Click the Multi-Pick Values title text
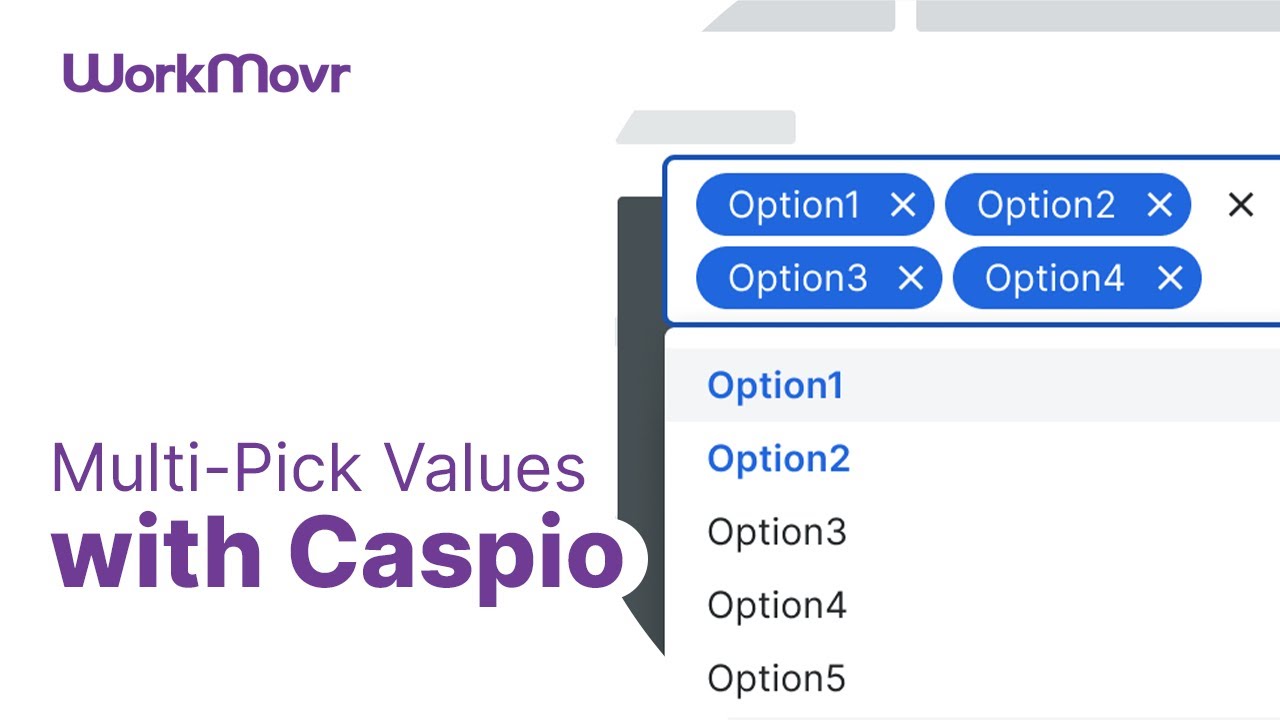The height and width of the screenshot is (720, 1280). (x=318, y=469)
